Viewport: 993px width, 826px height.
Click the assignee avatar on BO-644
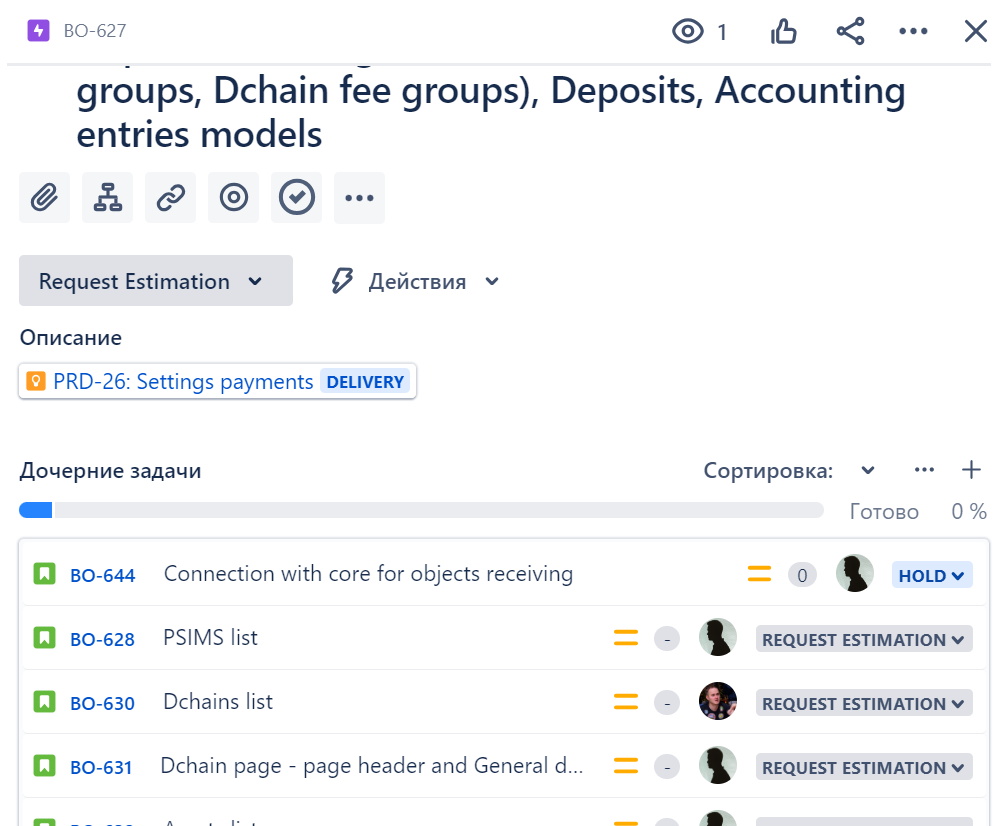point(855,573)
